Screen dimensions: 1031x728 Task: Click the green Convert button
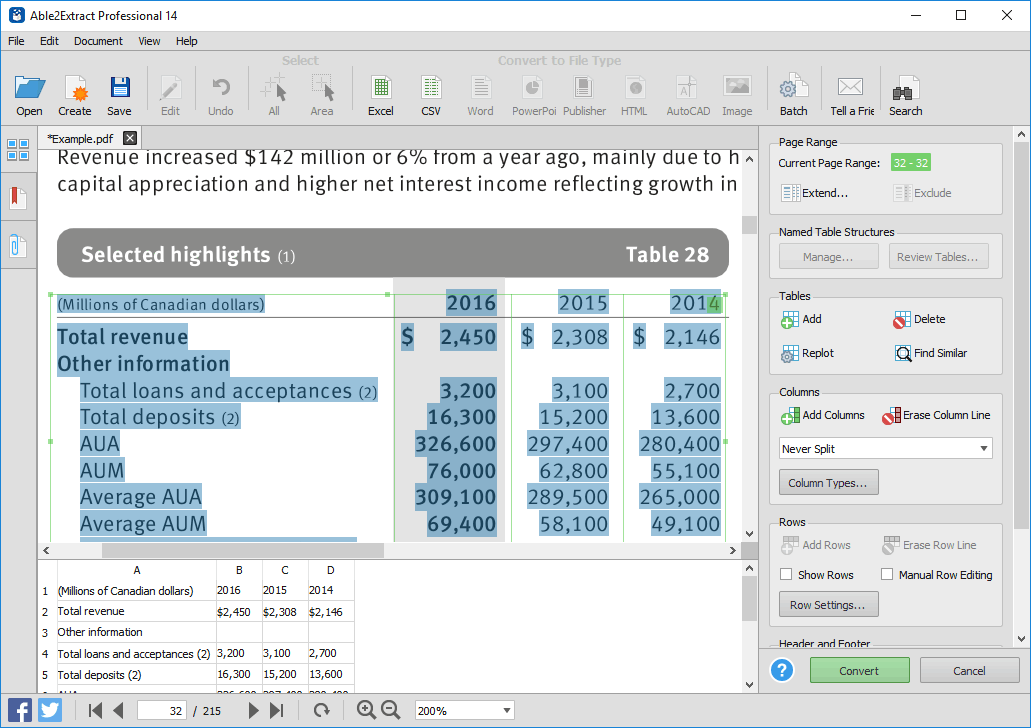[x=860, y=671]
